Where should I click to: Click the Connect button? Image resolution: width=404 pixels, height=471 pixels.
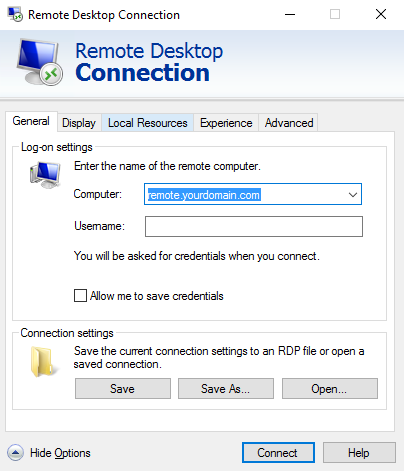tap(278, 453)
